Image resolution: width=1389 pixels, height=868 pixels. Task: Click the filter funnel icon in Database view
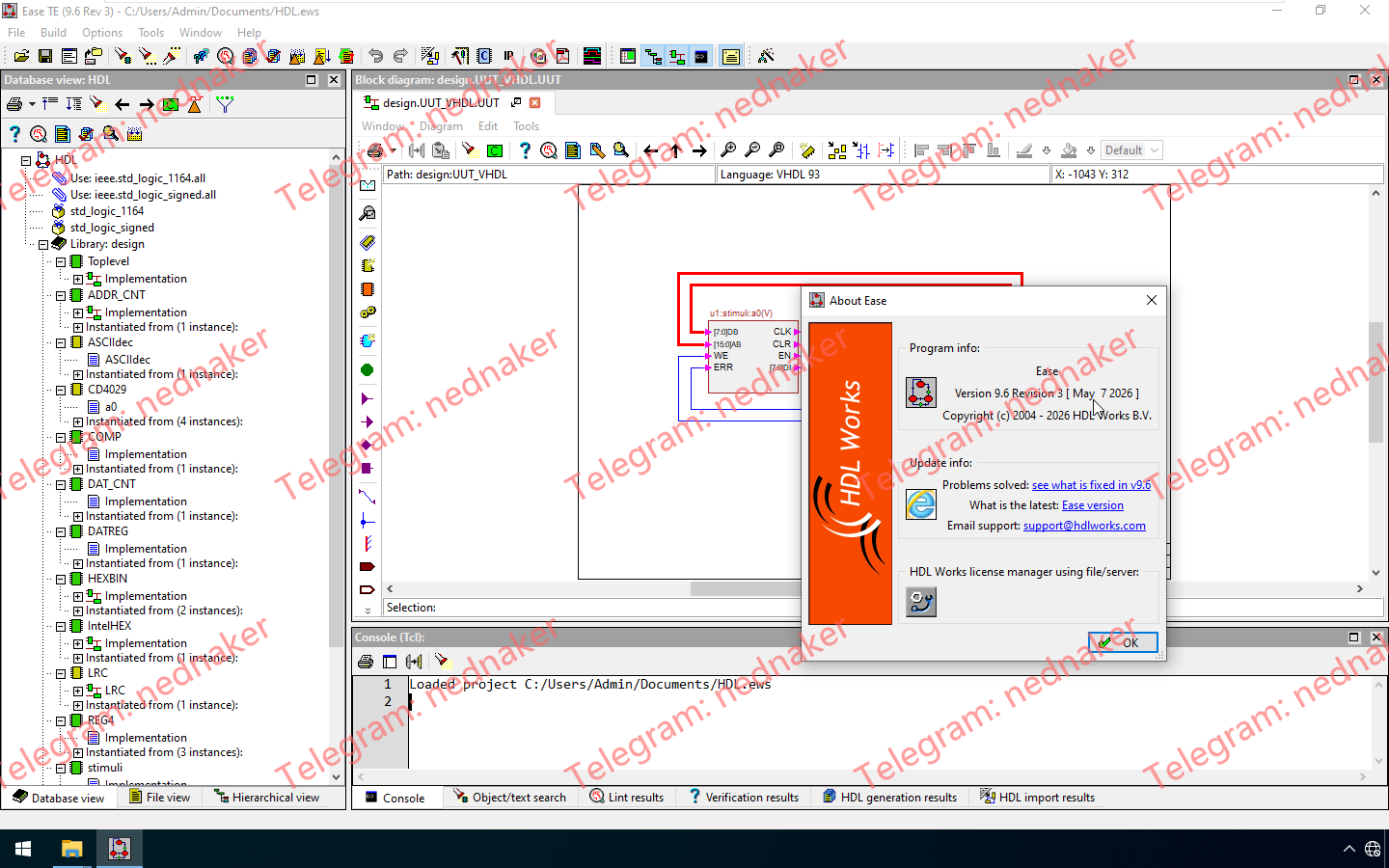[225, 104]
